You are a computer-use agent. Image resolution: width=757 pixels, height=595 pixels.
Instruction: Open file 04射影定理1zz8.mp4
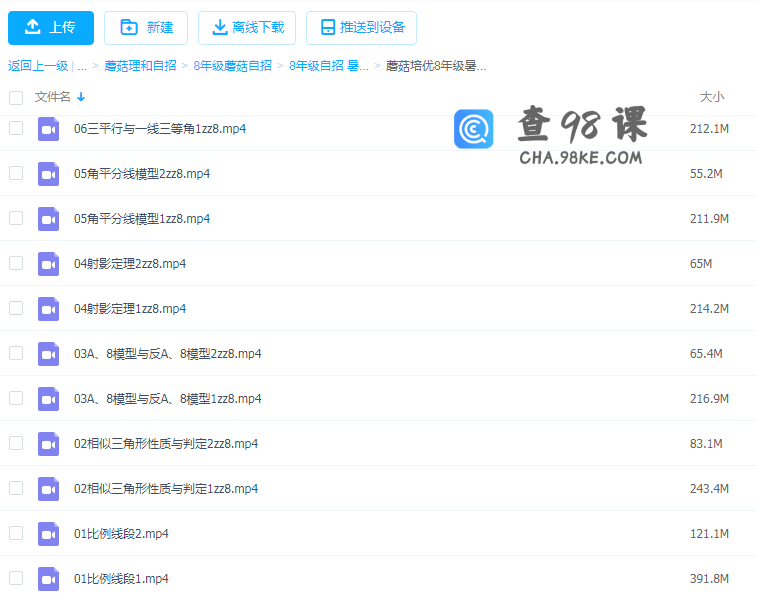[x=130, y=309]
